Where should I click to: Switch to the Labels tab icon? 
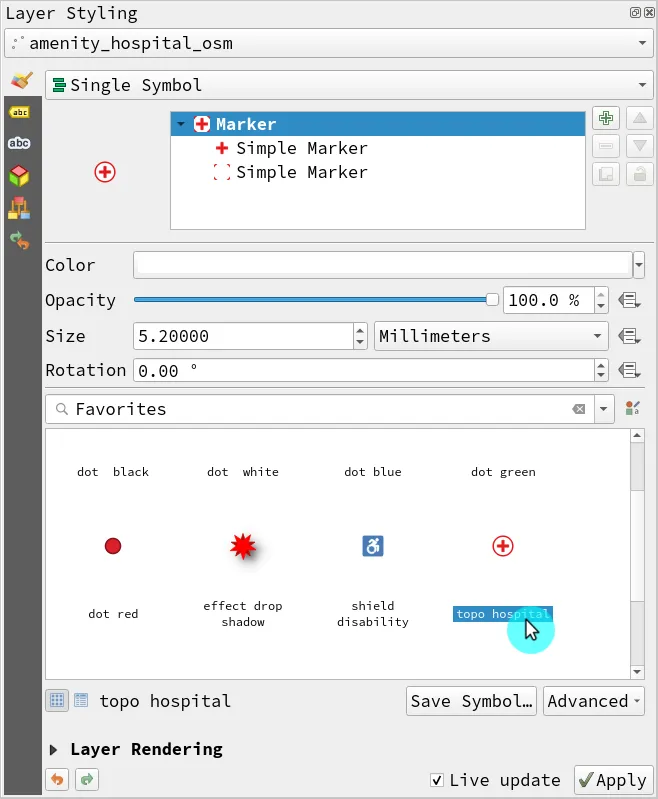point(19,113)
